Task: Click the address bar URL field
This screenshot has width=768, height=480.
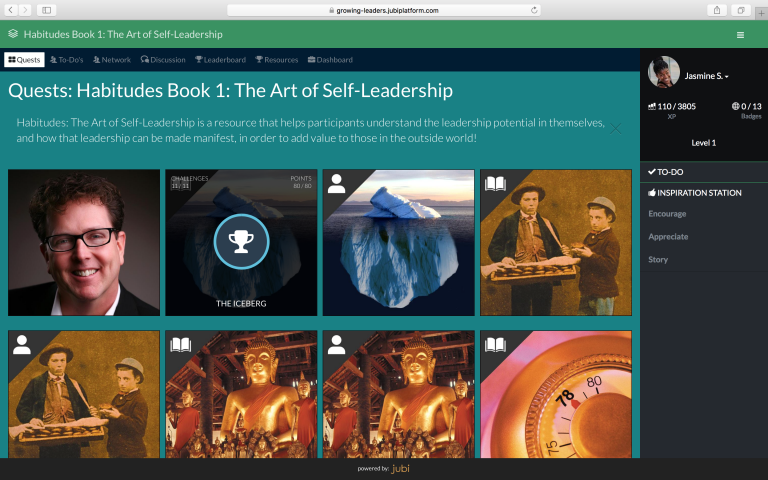Action: 384,10
